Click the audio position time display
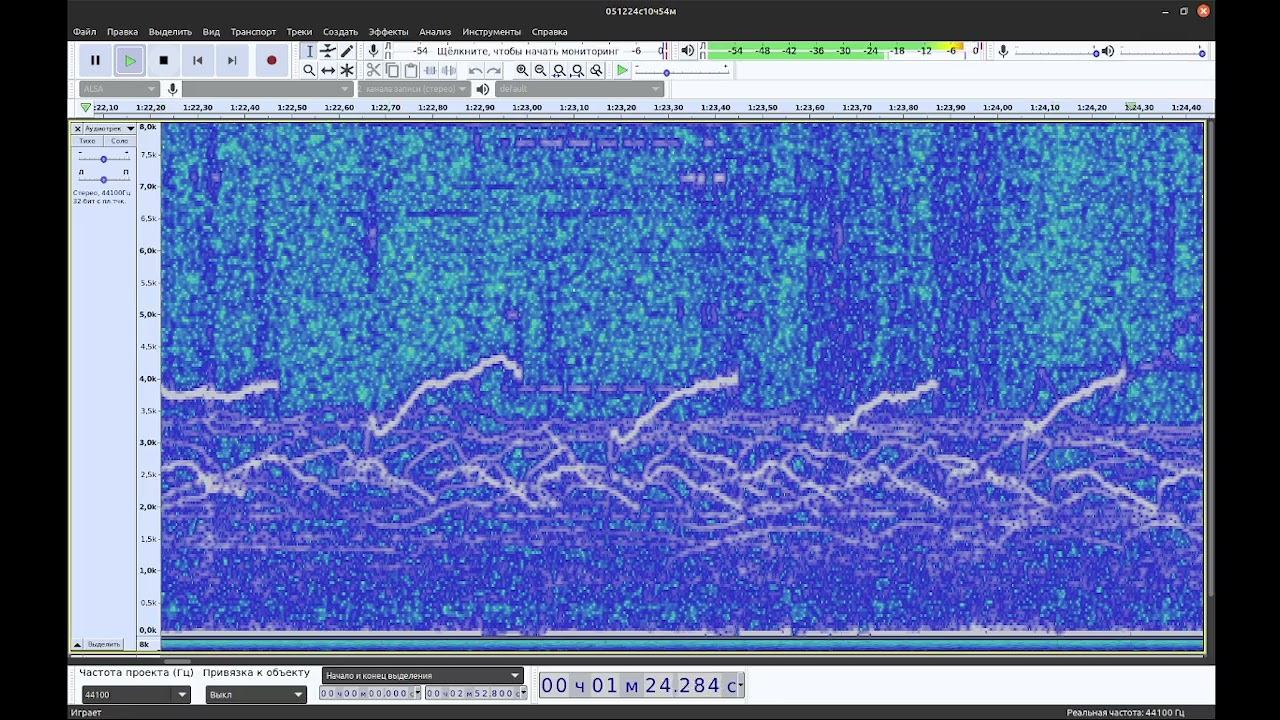Viewport: 1280px width, 720px height. 641,685
